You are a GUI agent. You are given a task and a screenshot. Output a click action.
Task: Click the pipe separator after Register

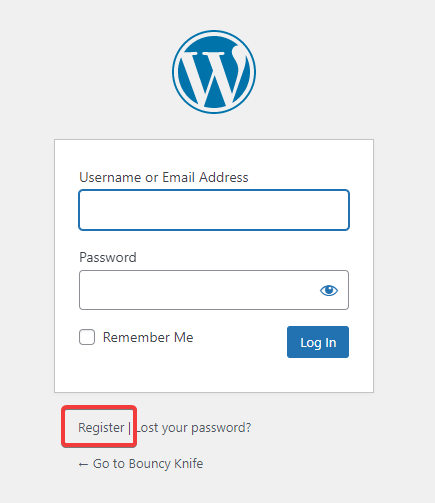(129, 428)
